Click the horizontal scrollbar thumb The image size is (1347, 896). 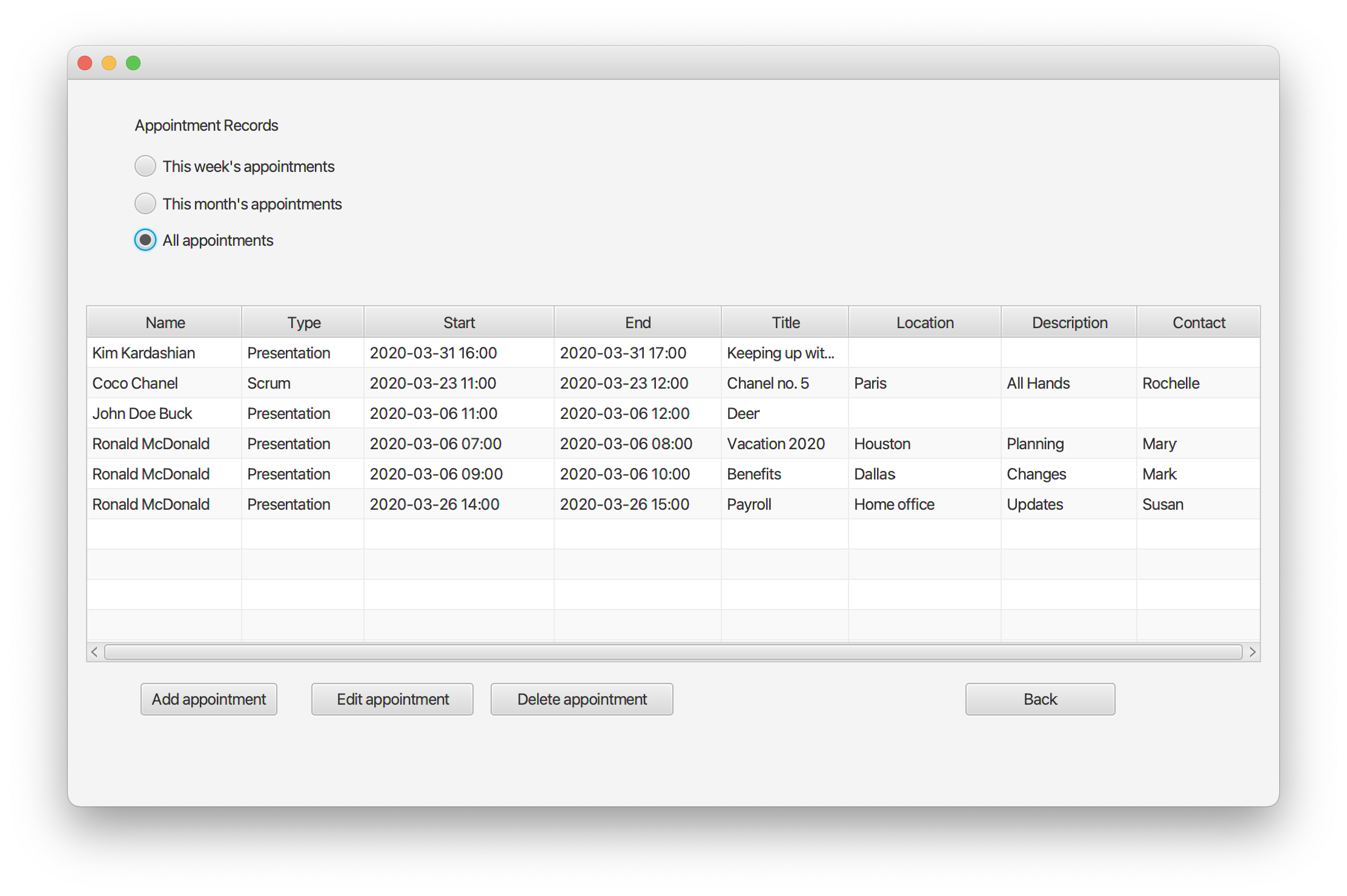point(672,652)
